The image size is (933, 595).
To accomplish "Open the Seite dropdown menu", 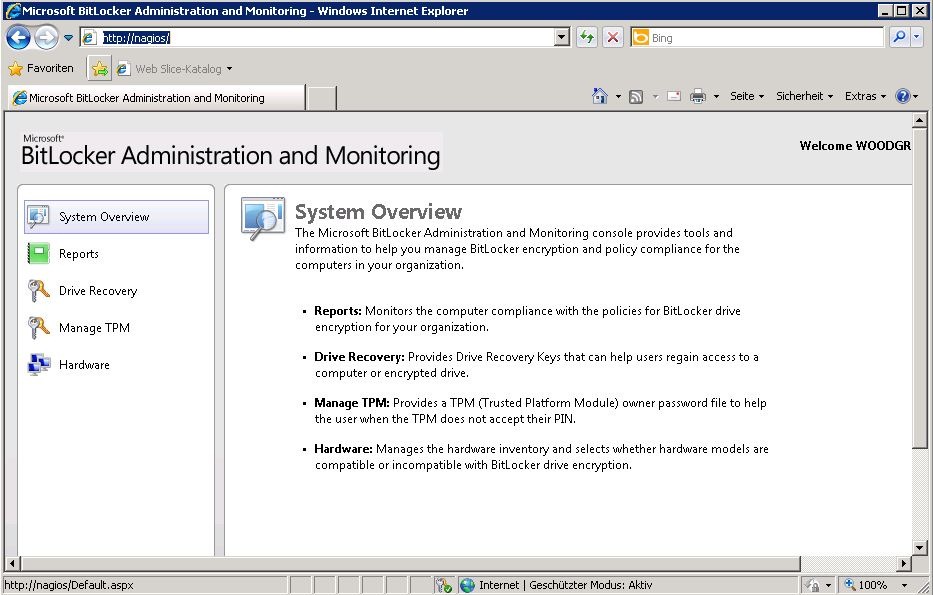I will pos(745,95).
